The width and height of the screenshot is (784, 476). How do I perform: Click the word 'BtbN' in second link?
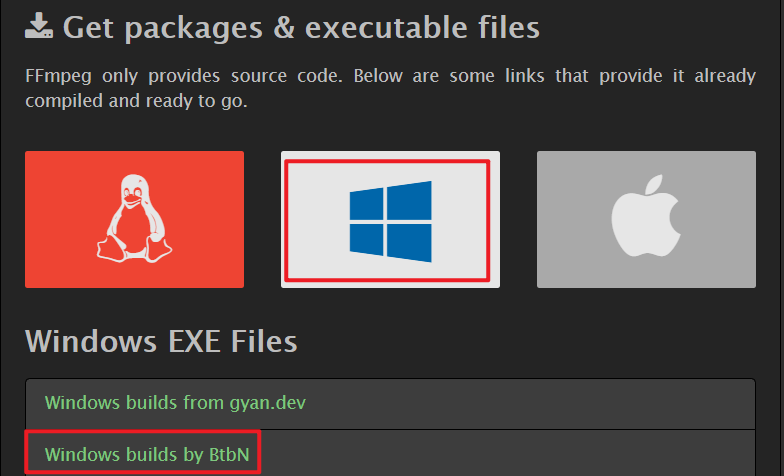(229, 454)
